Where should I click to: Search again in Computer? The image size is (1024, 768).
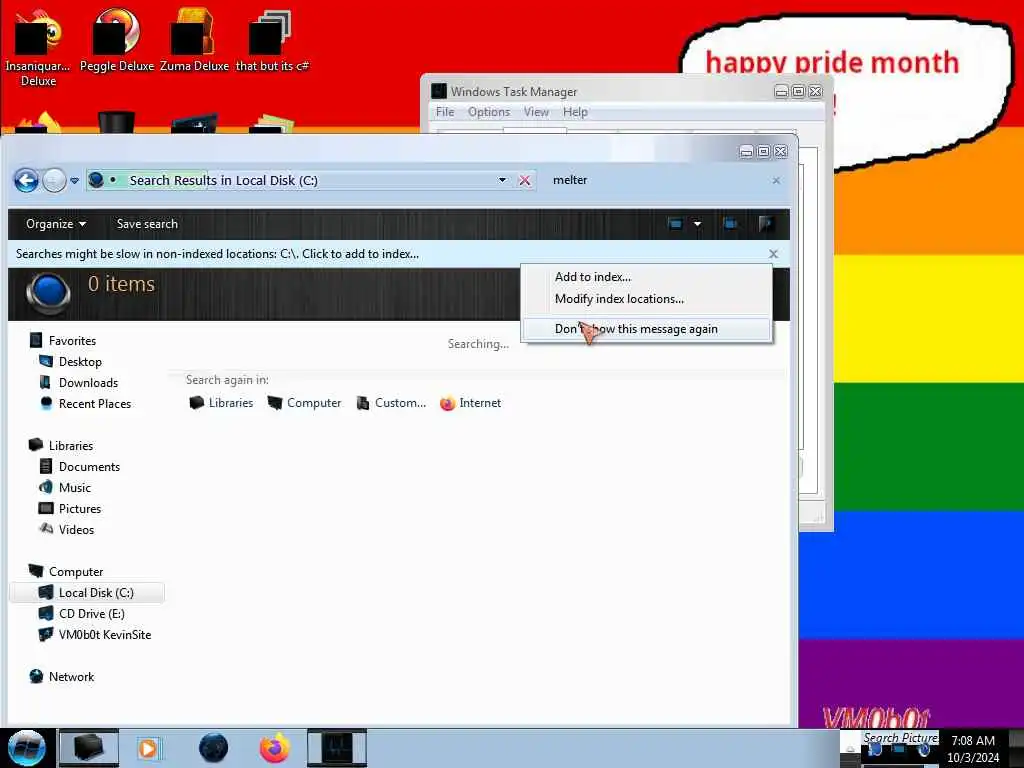click(304, 403)
